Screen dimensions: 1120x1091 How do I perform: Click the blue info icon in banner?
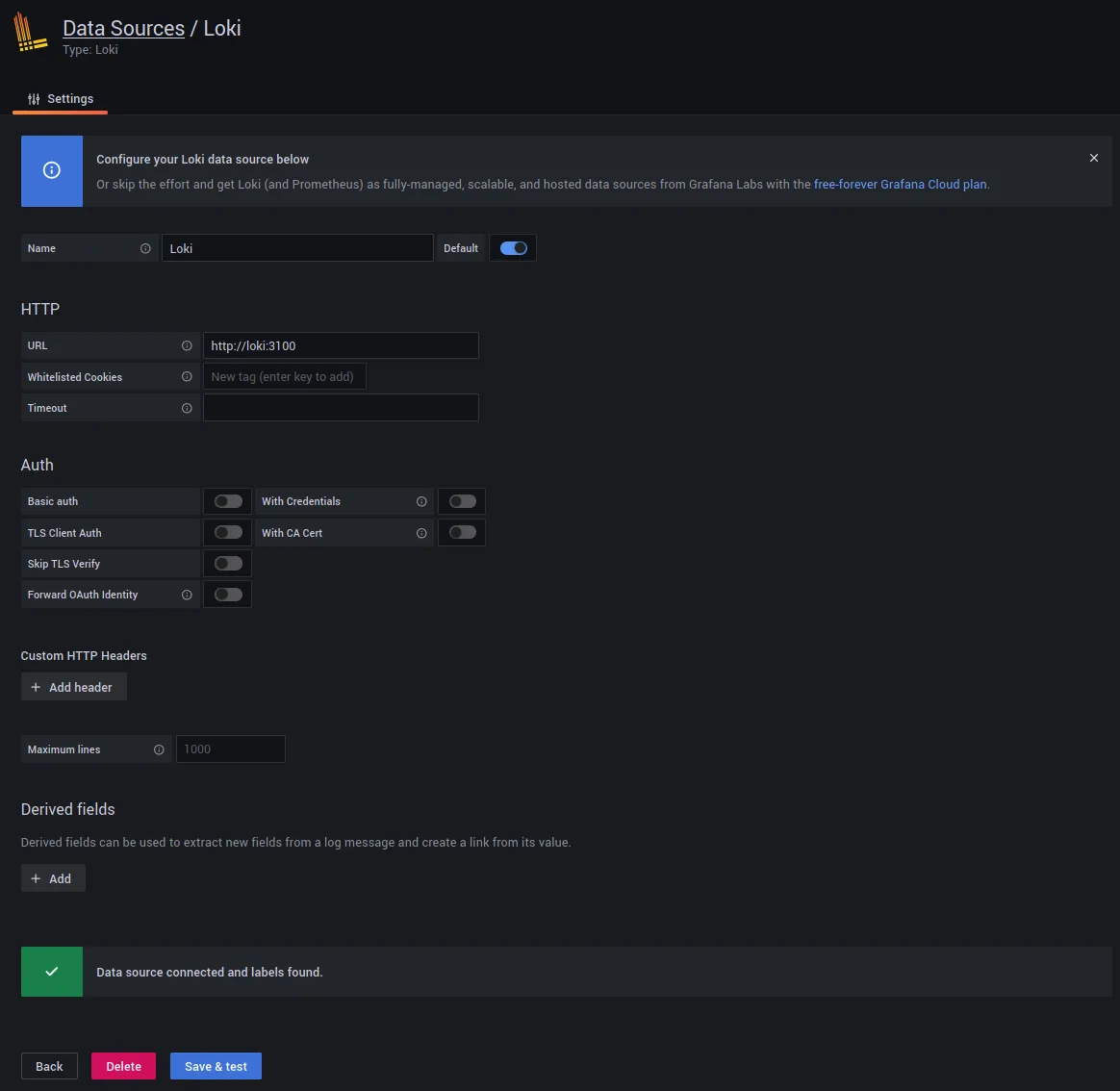click(x=51, y=170)
